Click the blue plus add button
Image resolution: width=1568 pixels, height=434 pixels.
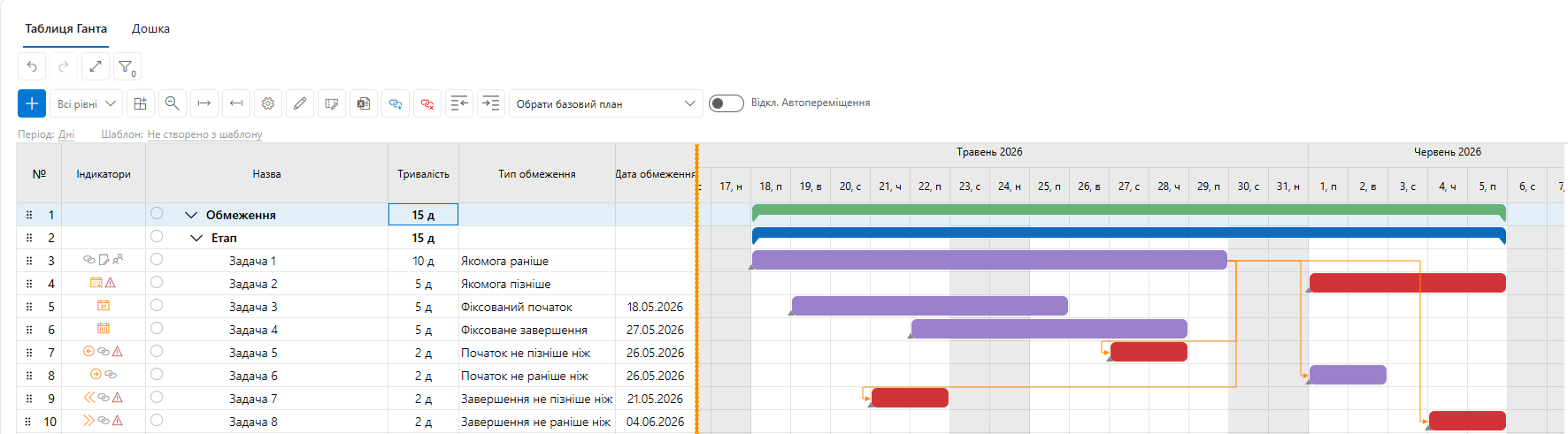[32, 103]
